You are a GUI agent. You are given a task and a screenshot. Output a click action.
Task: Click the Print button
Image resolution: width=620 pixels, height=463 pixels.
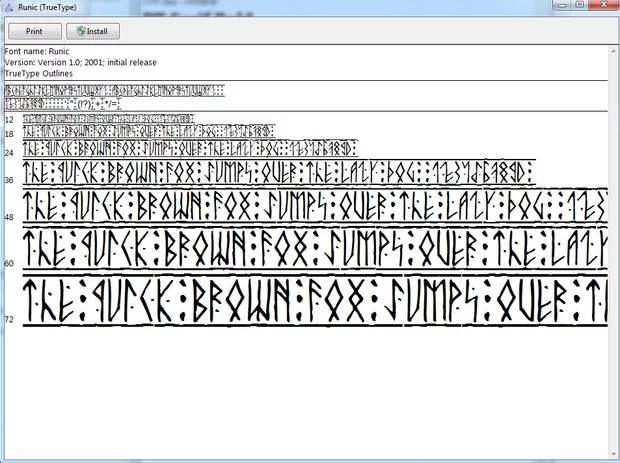point(35,31)
